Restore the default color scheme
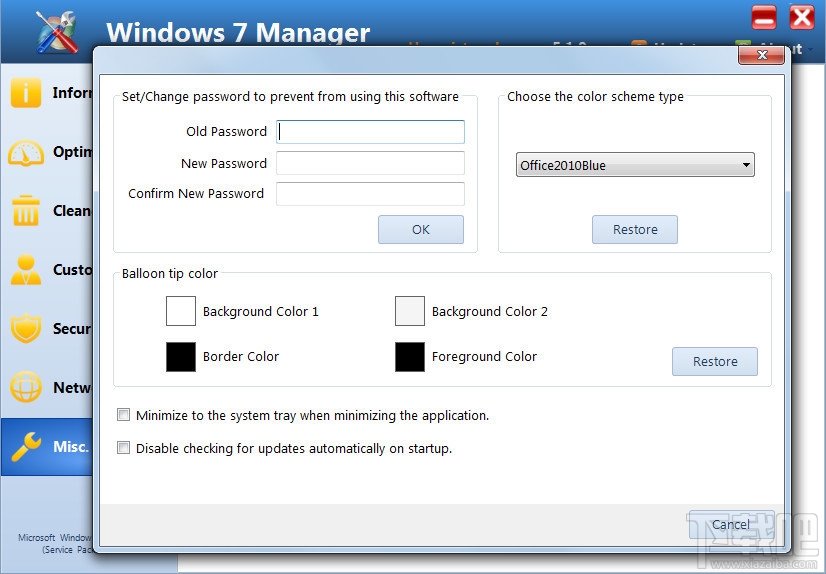Viewport: 826px width, 574px height. [635, 230]
